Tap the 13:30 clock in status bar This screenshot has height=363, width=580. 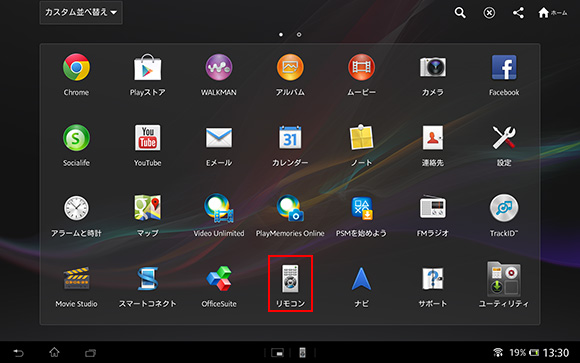coord(556,353)
